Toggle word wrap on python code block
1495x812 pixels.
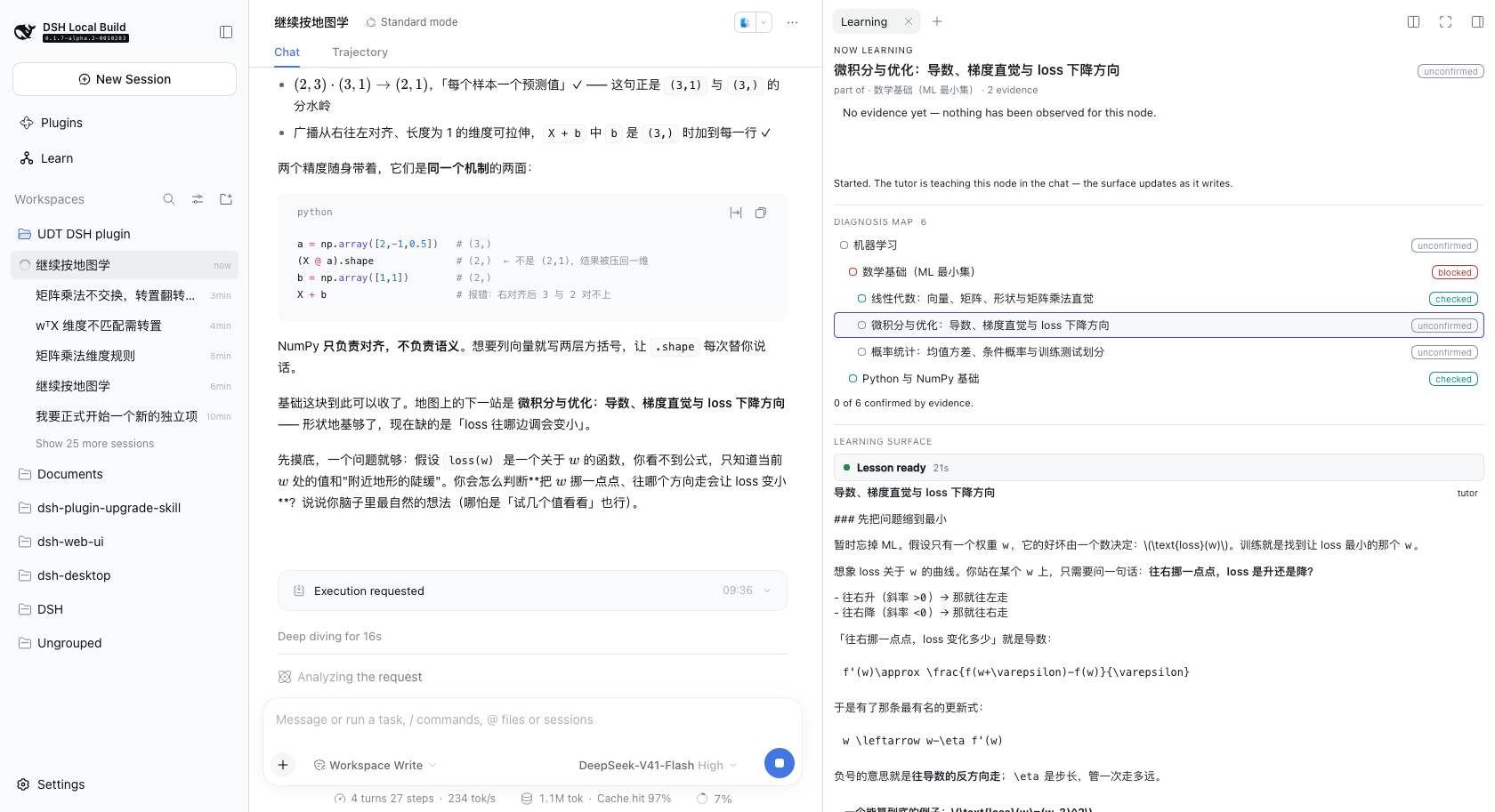tap(735, 213)
